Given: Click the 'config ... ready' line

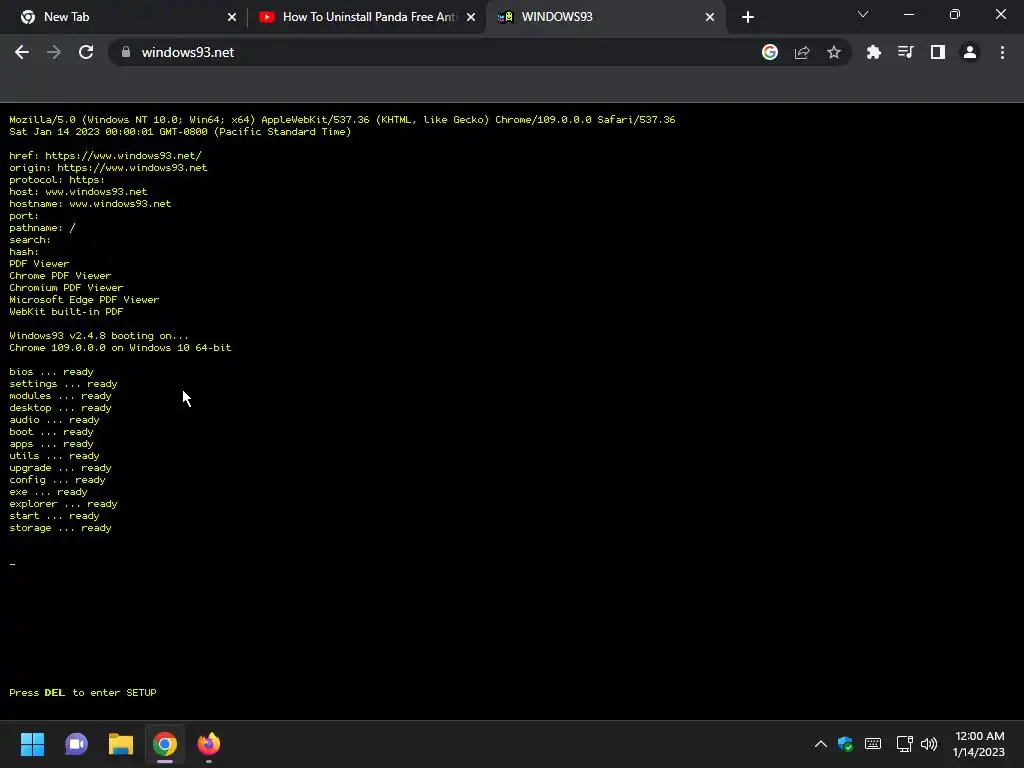Looking at the screenshot, I should [x=57, y=480].
